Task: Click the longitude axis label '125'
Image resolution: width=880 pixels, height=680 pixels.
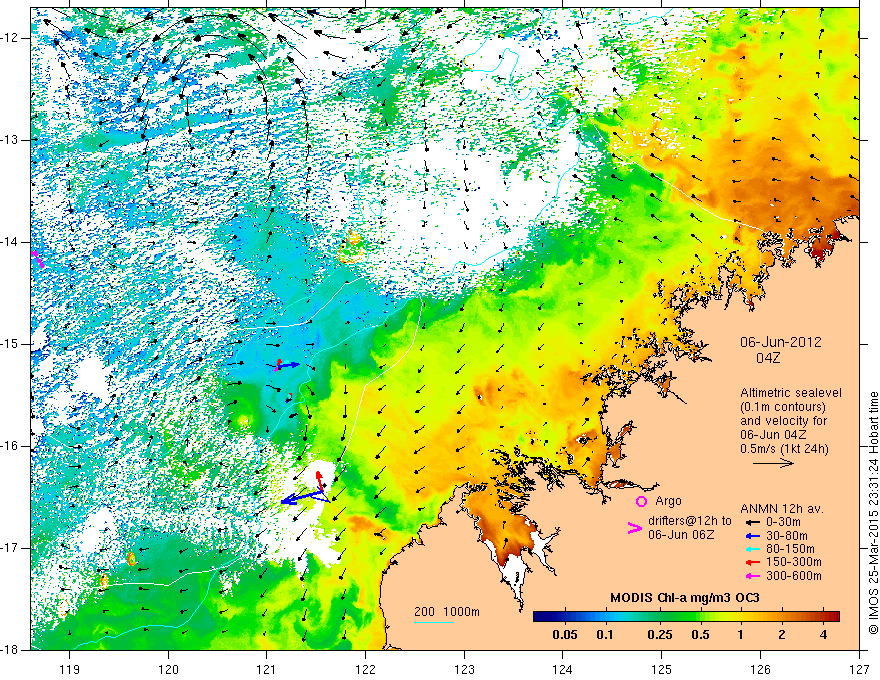Action: coord(662,669)
